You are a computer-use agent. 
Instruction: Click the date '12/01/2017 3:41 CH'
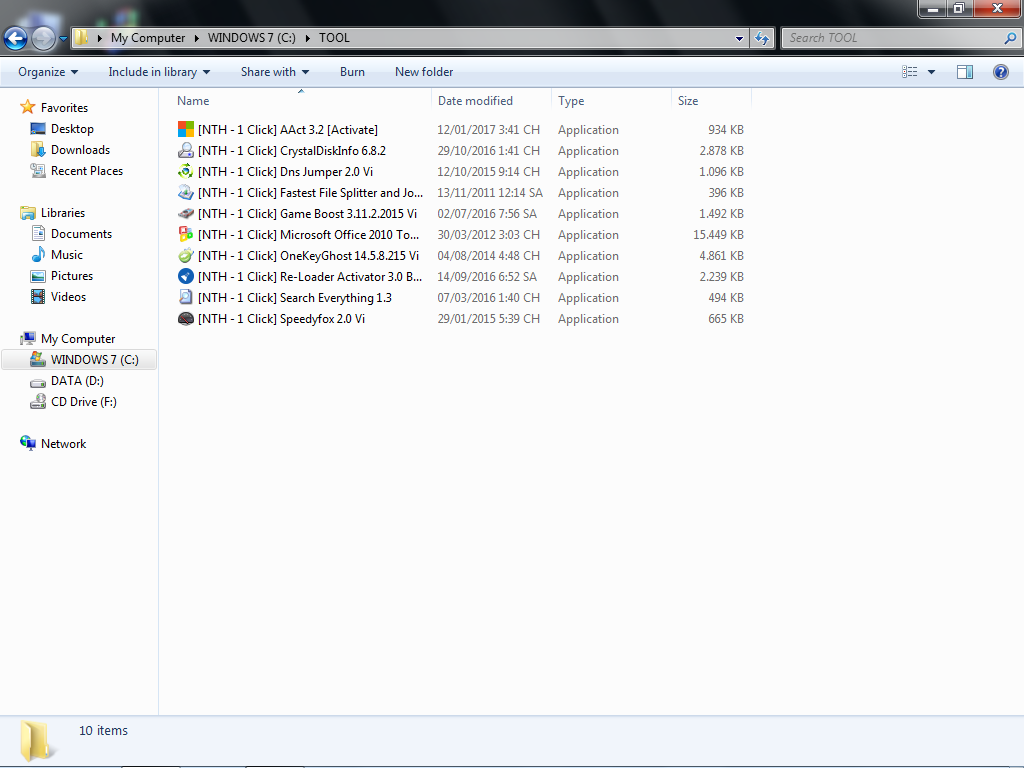tap(488, 130)
